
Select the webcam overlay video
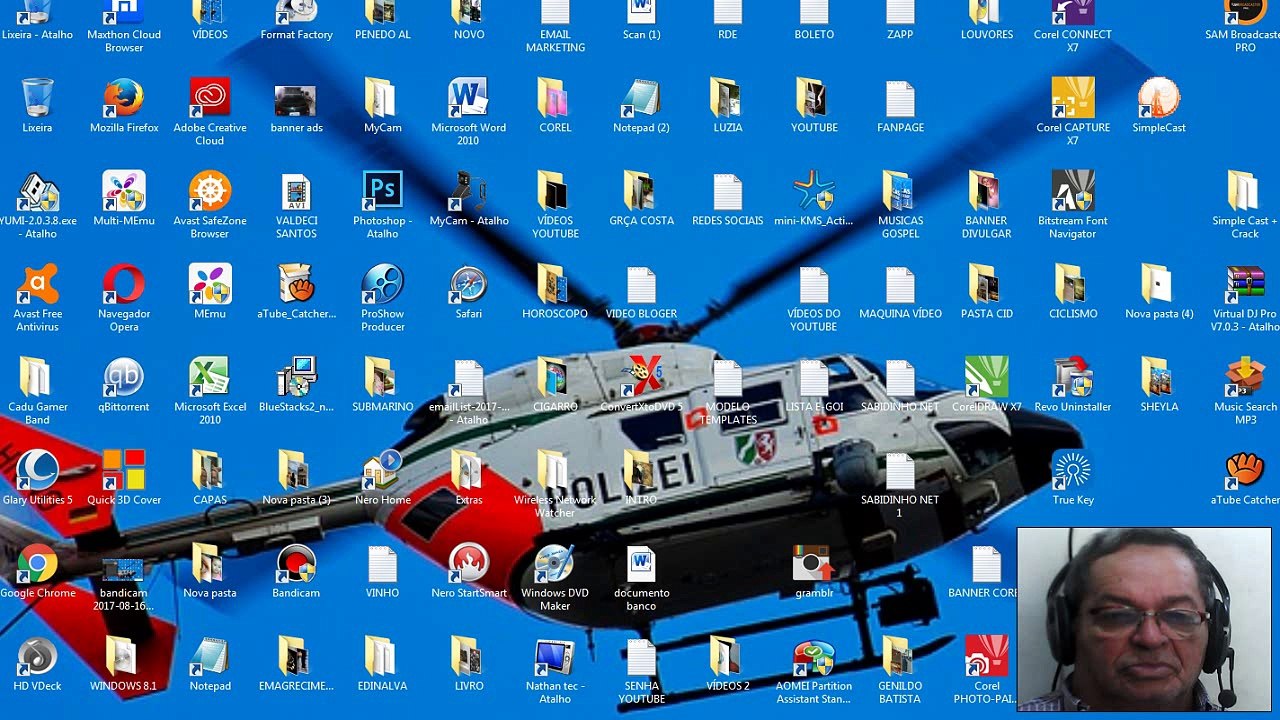(1144, 619)
